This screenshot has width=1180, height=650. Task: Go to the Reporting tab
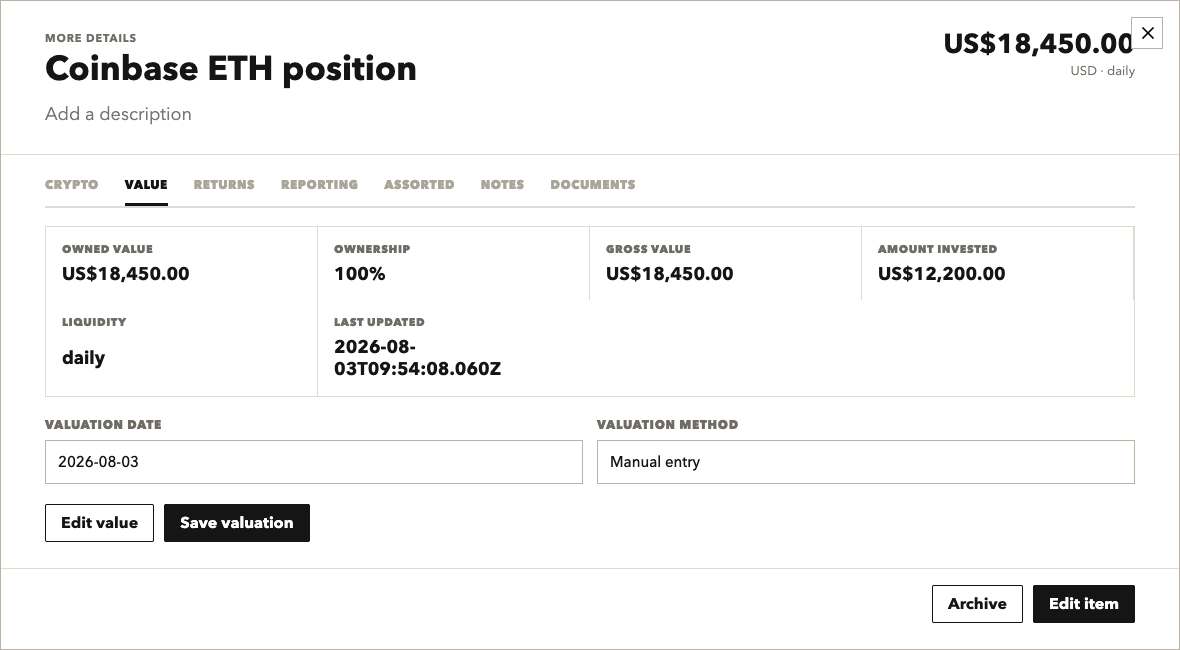(x=319, y=184)
